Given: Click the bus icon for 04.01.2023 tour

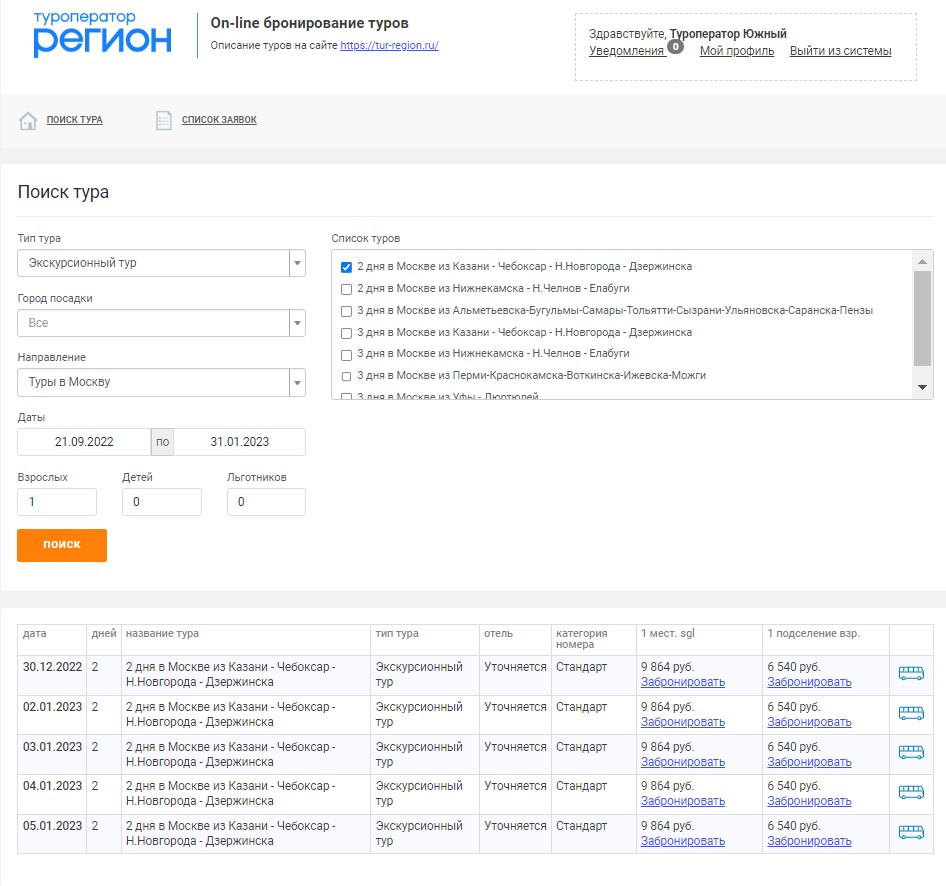Looking at the screenshot, I should pyautogui.click(x=910, y=792).
